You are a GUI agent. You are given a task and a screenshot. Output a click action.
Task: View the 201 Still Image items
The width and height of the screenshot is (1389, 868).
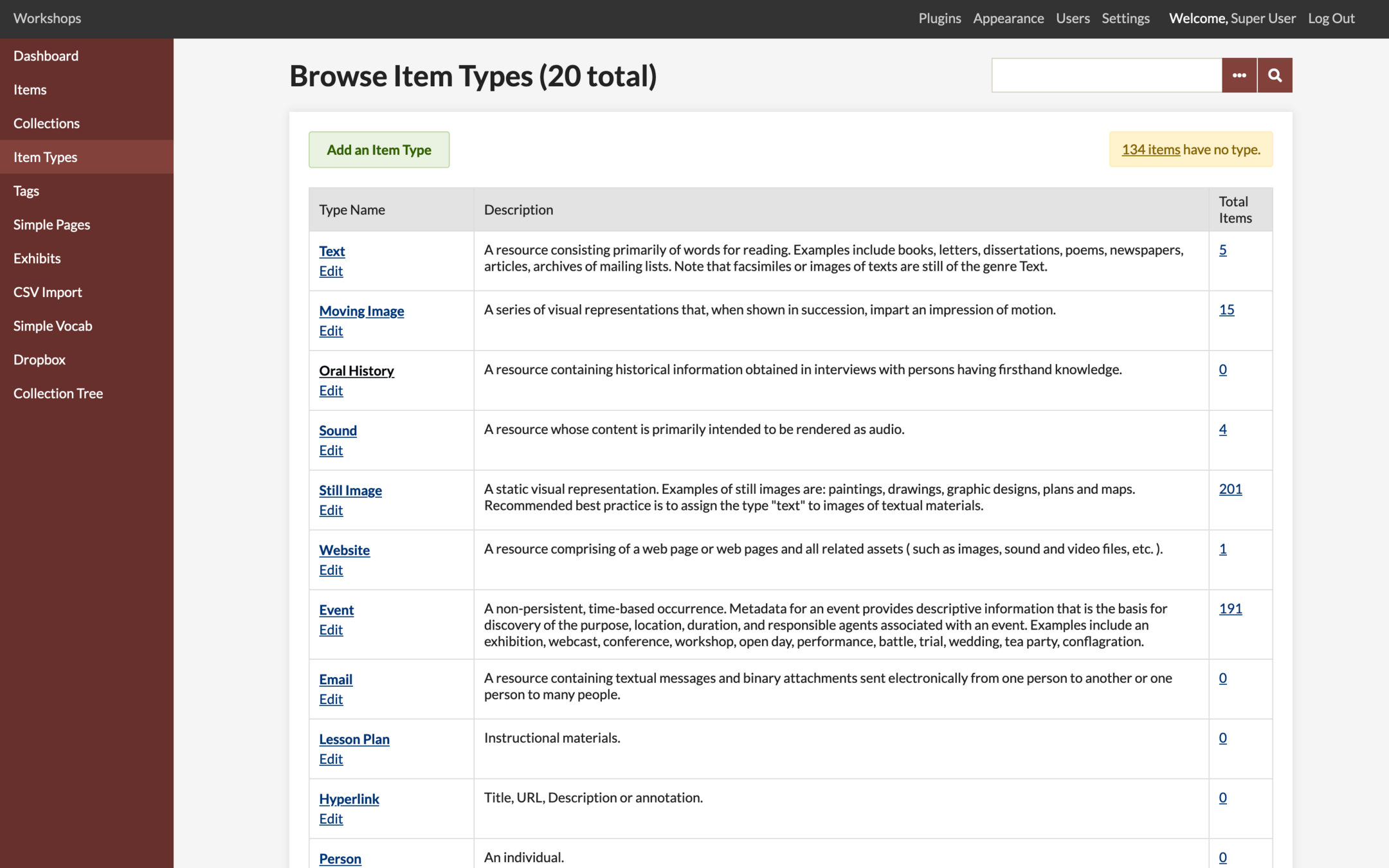click(1230, 489)
